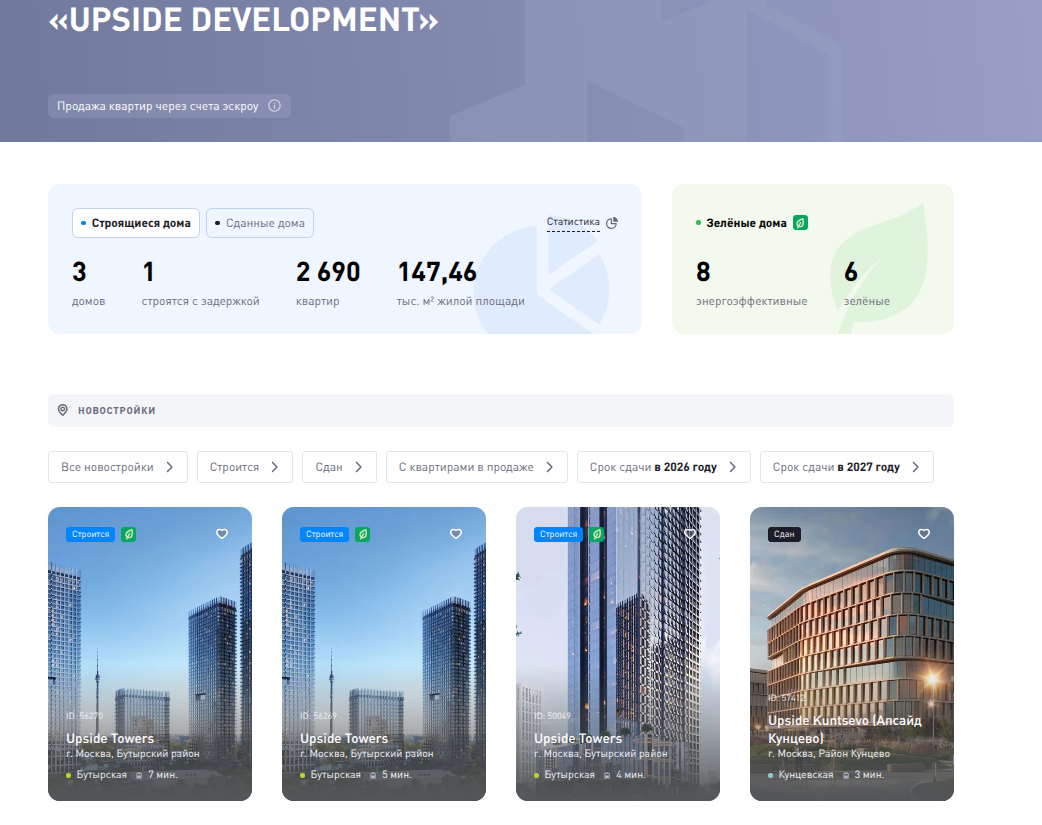Image resolution: width=1042 pixels, height=825 pixels.
Task: Click the green leaf badge beside Зелёные дома
Action: click(800, 223)
